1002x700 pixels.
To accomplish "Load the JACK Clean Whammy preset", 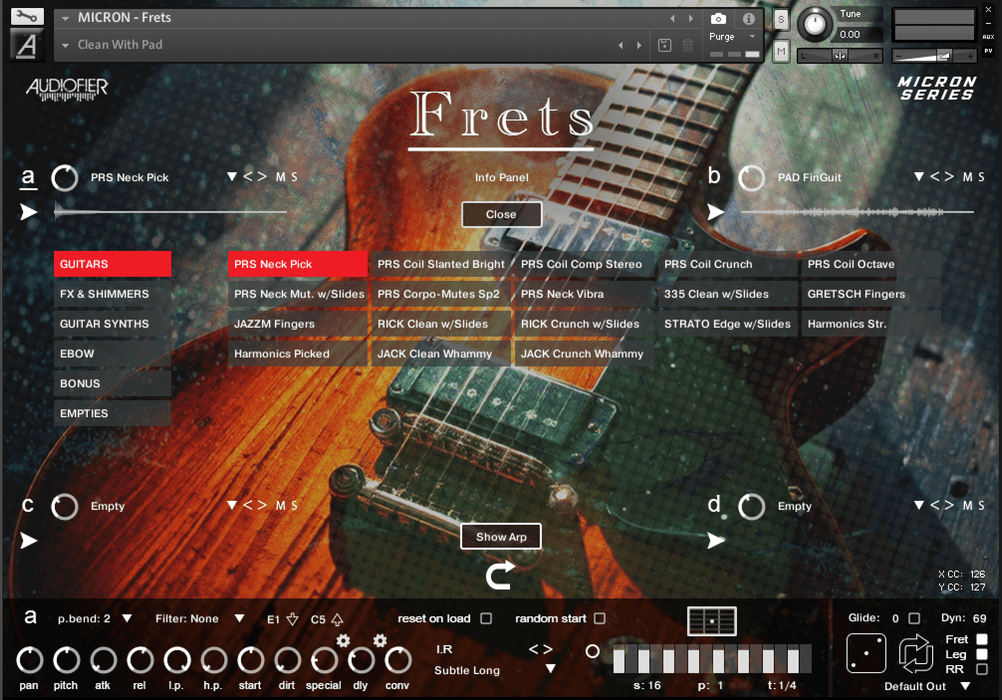I will [x=439, y=353].
